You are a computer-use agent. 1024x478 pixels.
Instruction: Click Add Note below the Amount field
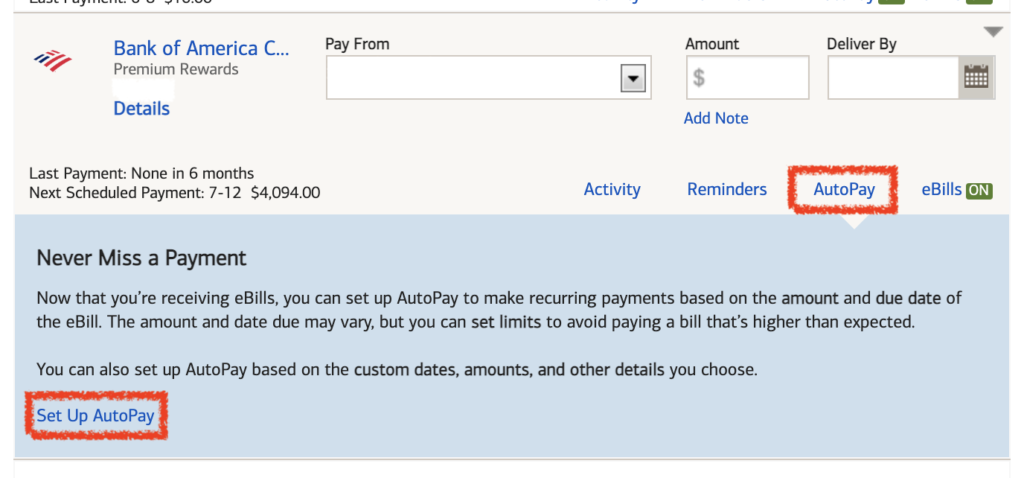716,118
